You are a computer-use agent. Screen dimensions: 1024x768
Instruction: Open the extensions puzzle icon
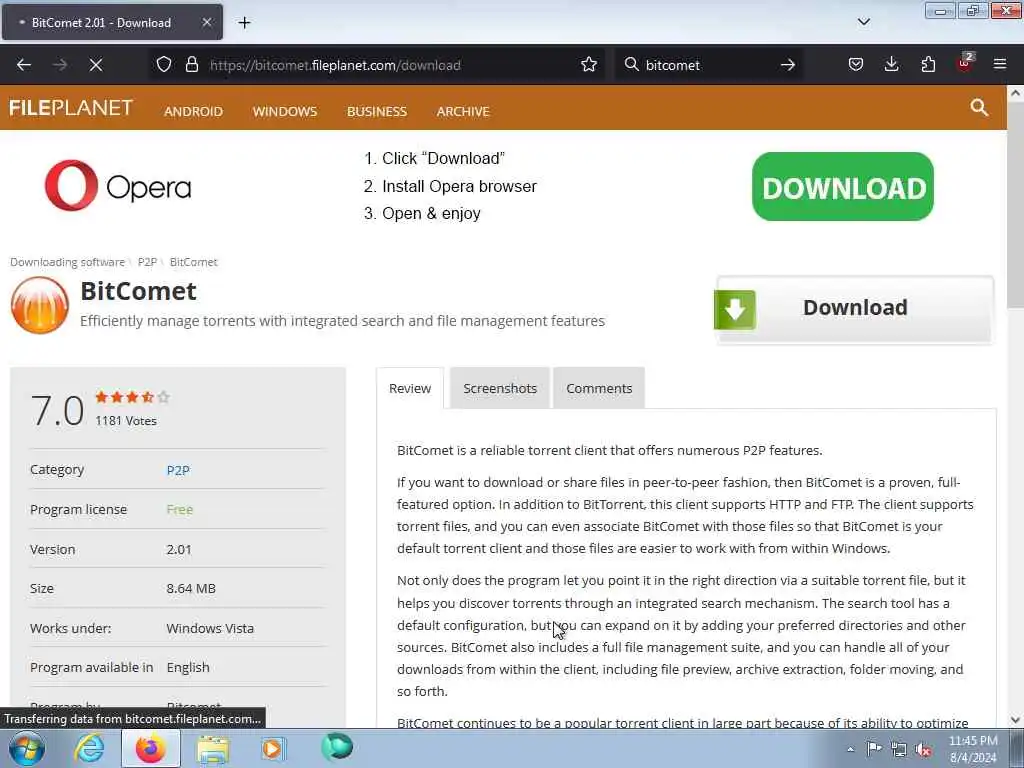[x=928, y=65]
